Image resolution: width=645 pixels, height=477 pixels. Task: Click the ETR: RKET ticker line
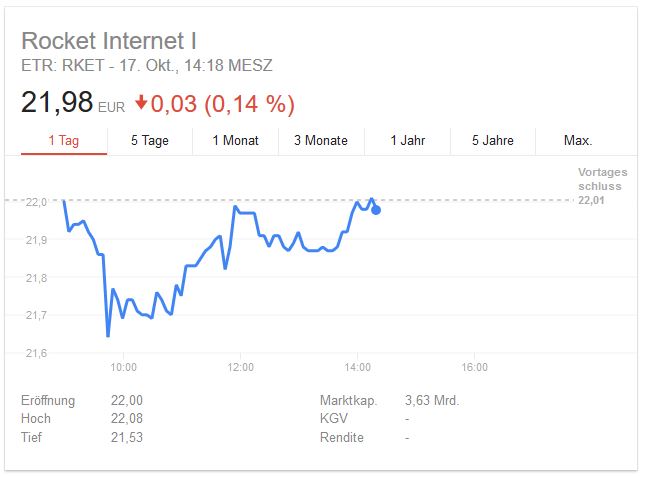pos(147,66)
